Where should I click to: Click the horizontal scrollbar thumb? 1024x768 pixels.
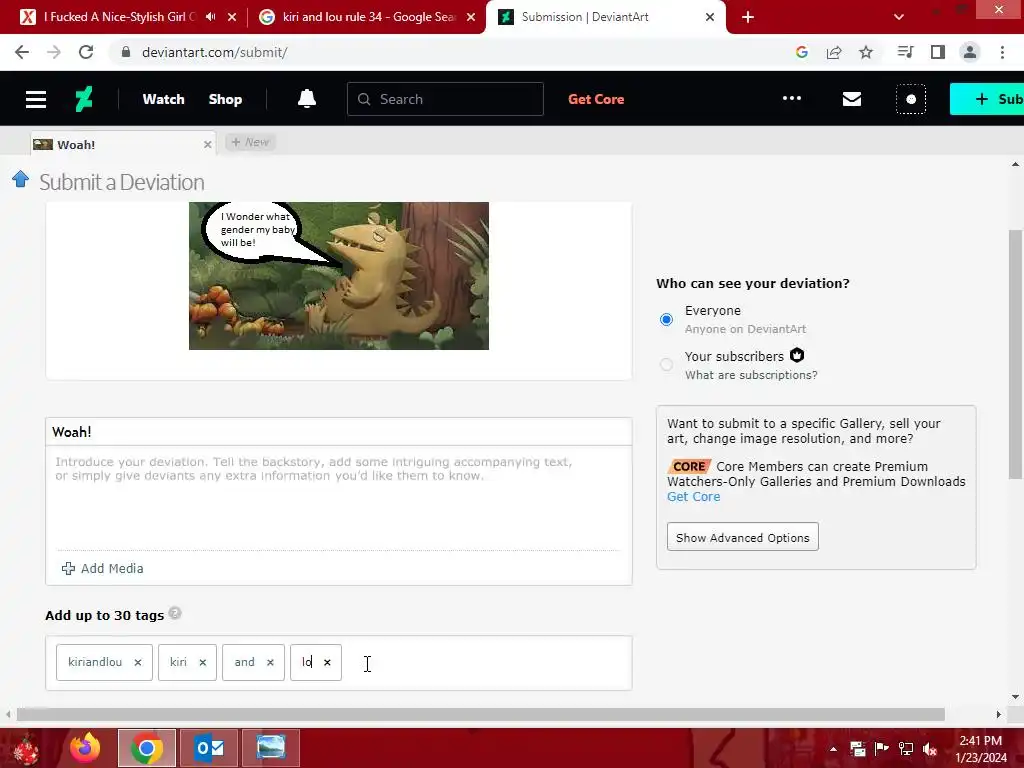[x=481, y=714]
